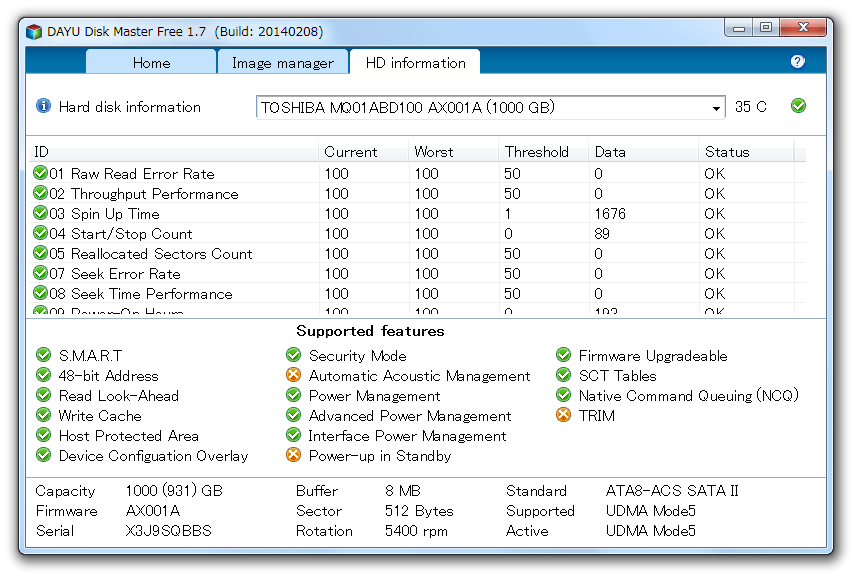Click the Hard disk information info icon
This screenshot has width=856, height=578.
(43, 106)
